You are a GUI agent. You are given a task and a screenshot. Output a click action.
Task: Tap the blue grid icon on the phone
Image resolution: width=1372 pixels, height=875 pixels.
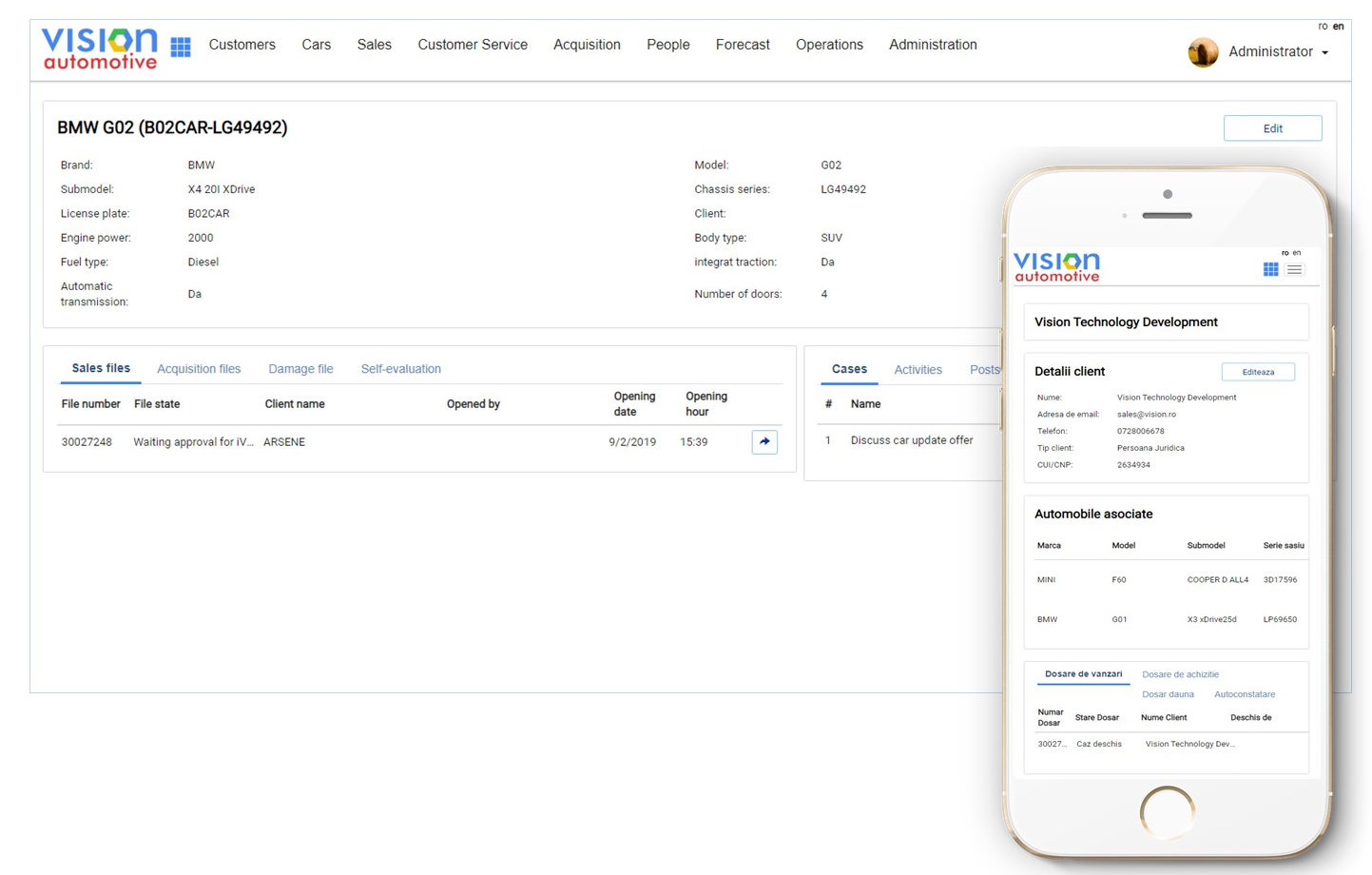pos(1270,269)
